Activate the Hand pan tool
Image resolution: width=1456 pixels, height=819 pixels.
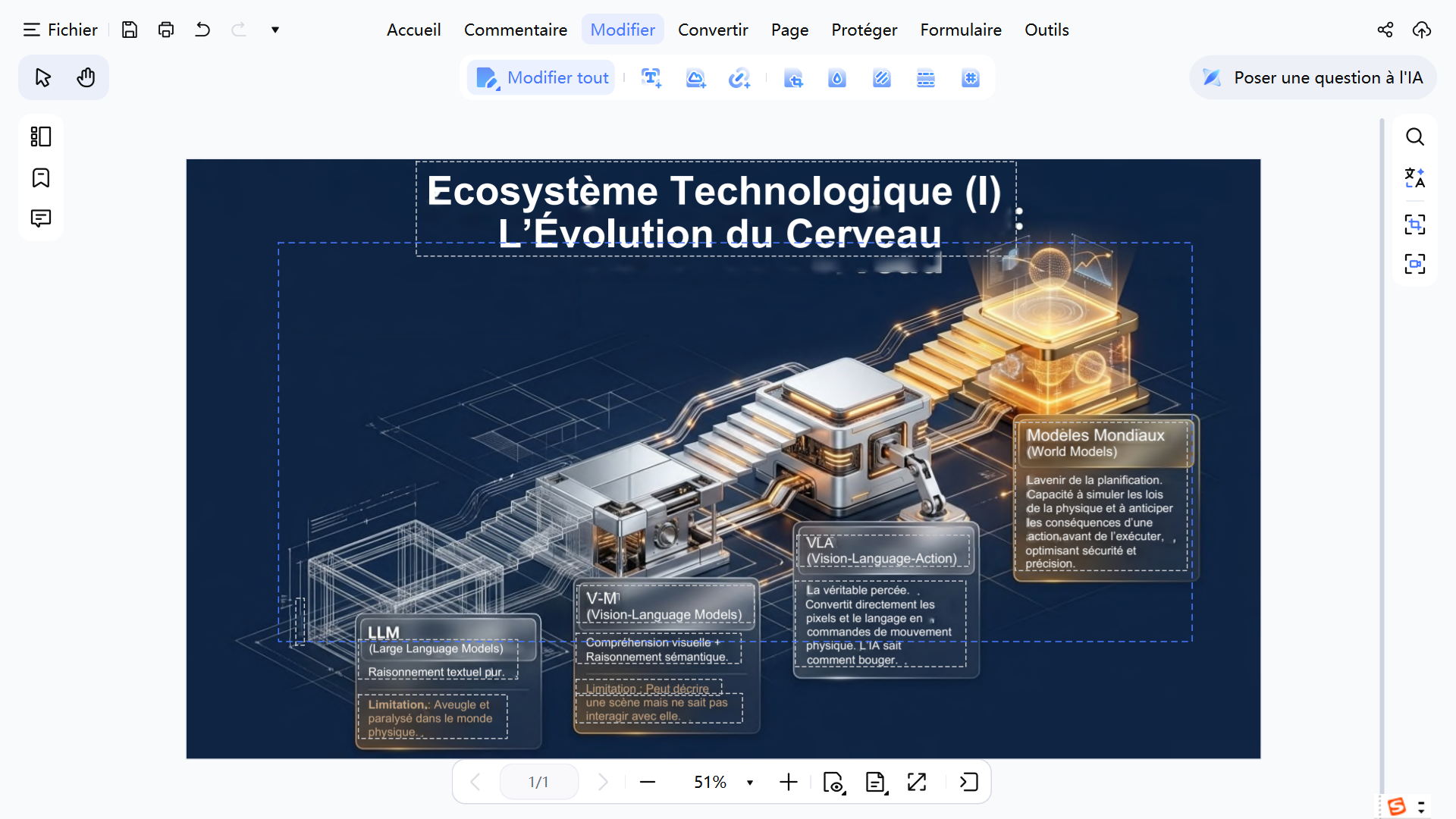86,77
